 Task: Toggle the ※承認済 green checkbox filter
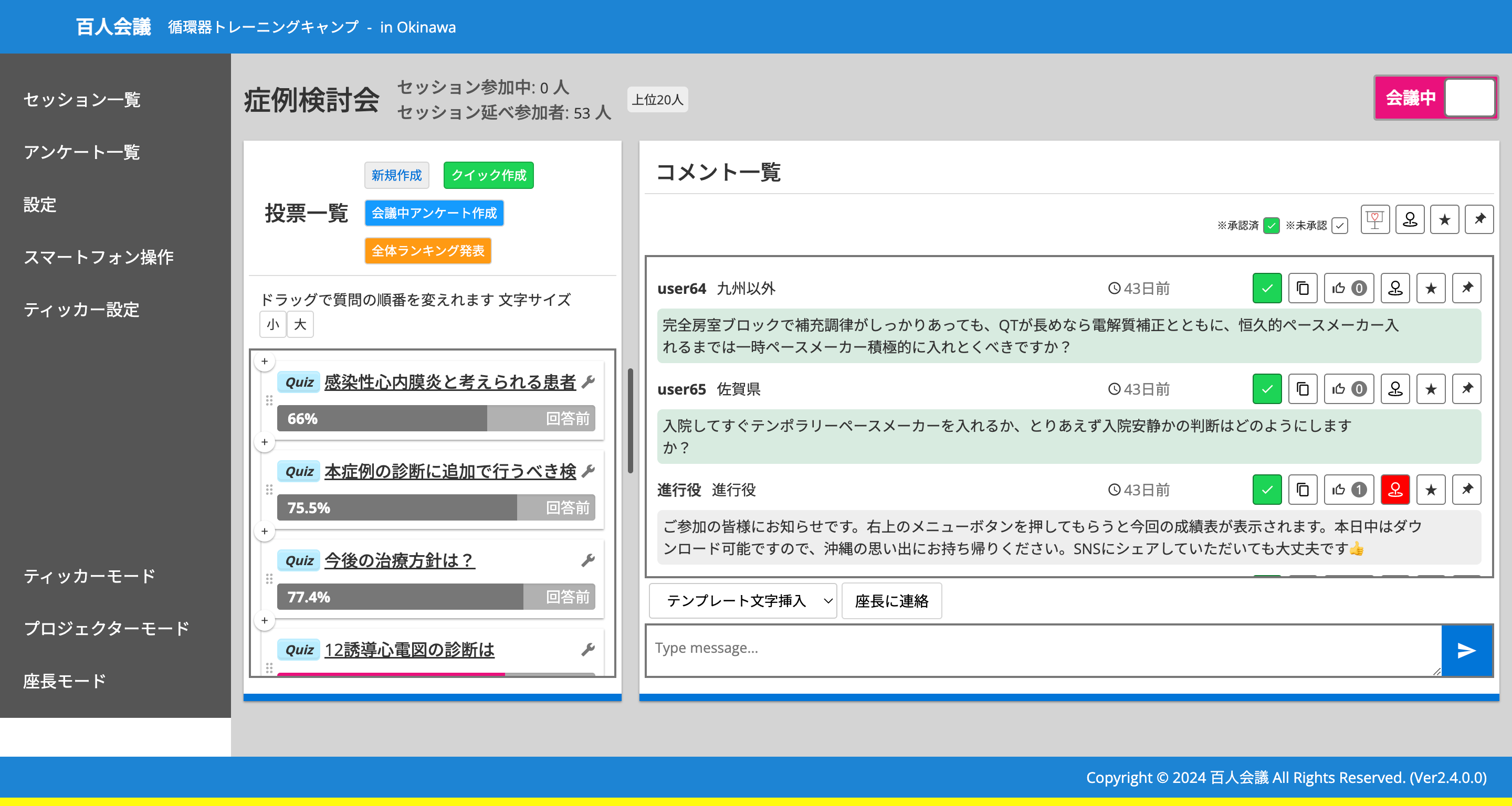point(1270,225)
